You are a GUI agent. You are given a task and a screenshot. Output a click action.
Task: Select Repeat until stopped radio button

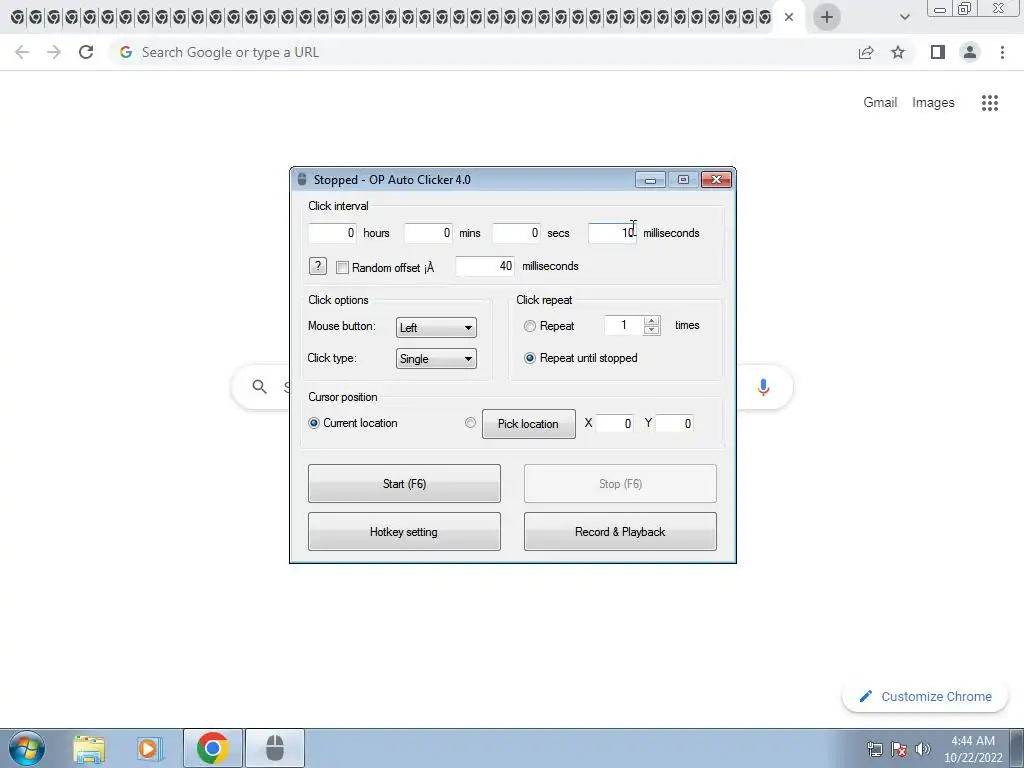530,358
